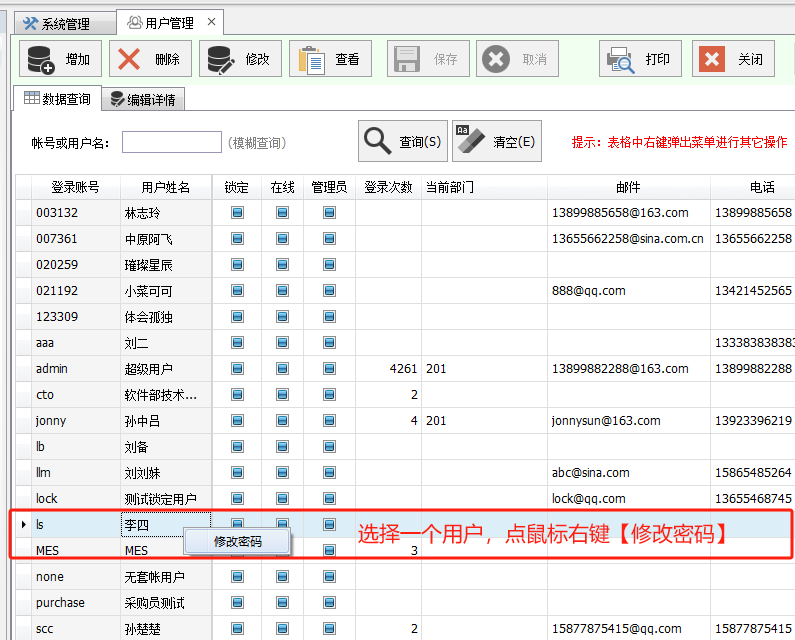Switch to the 系统管理 tab
This screenshot has height=640, width=795.
tap(65, 23)
